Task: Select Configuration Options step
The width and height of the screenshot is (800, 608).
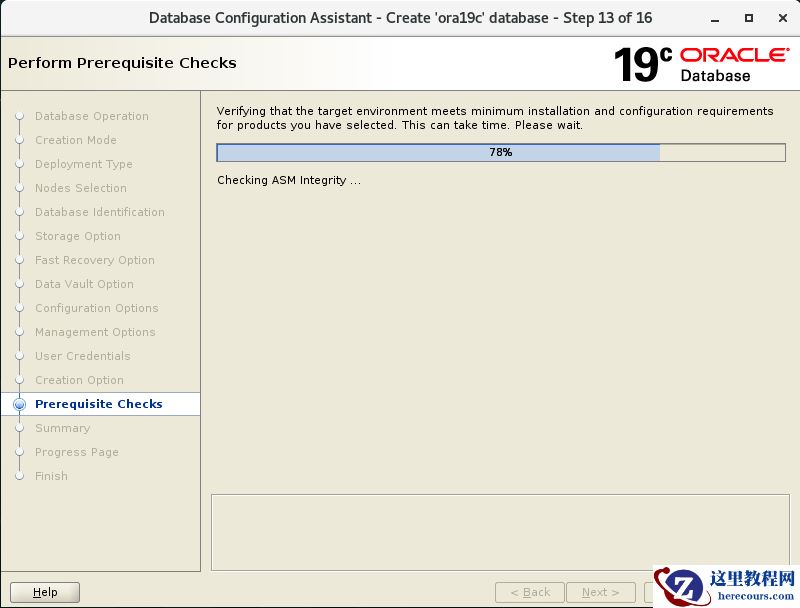Action: pos(96,308)
